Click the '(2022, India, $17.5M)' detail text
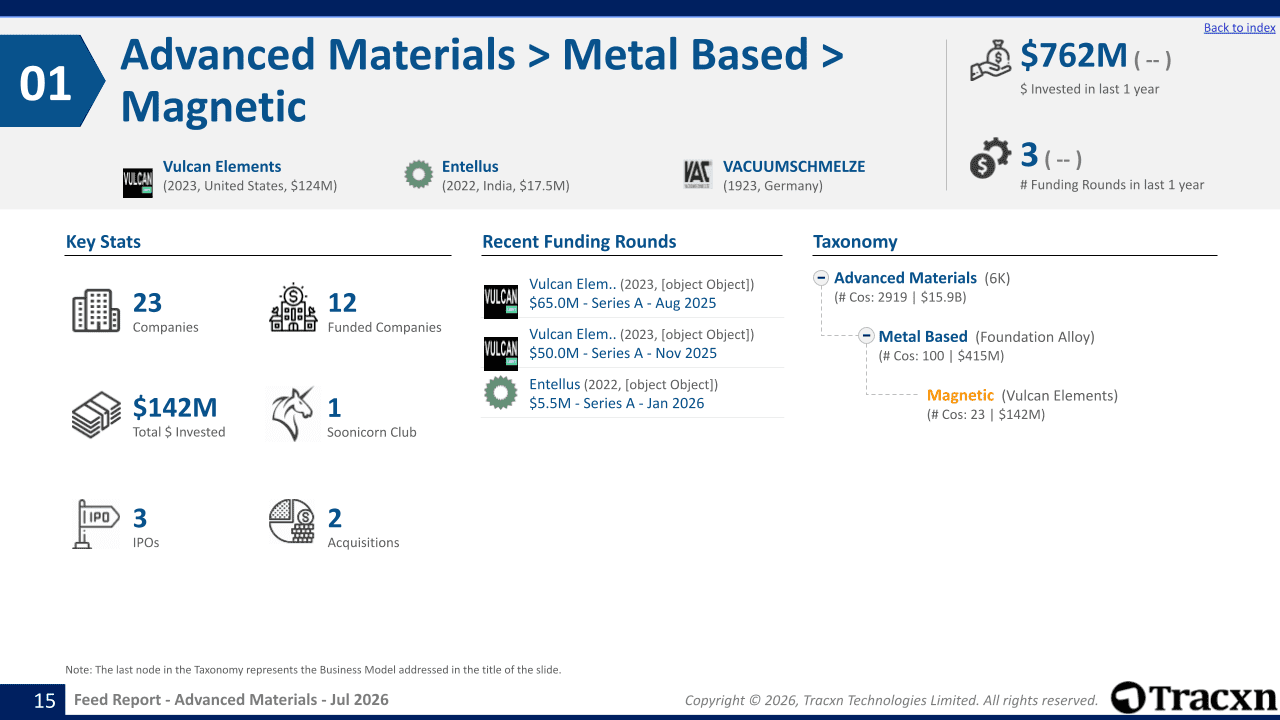Viewport: 1280px width, 720px height. pyautogui.click(x=506, y=186)
